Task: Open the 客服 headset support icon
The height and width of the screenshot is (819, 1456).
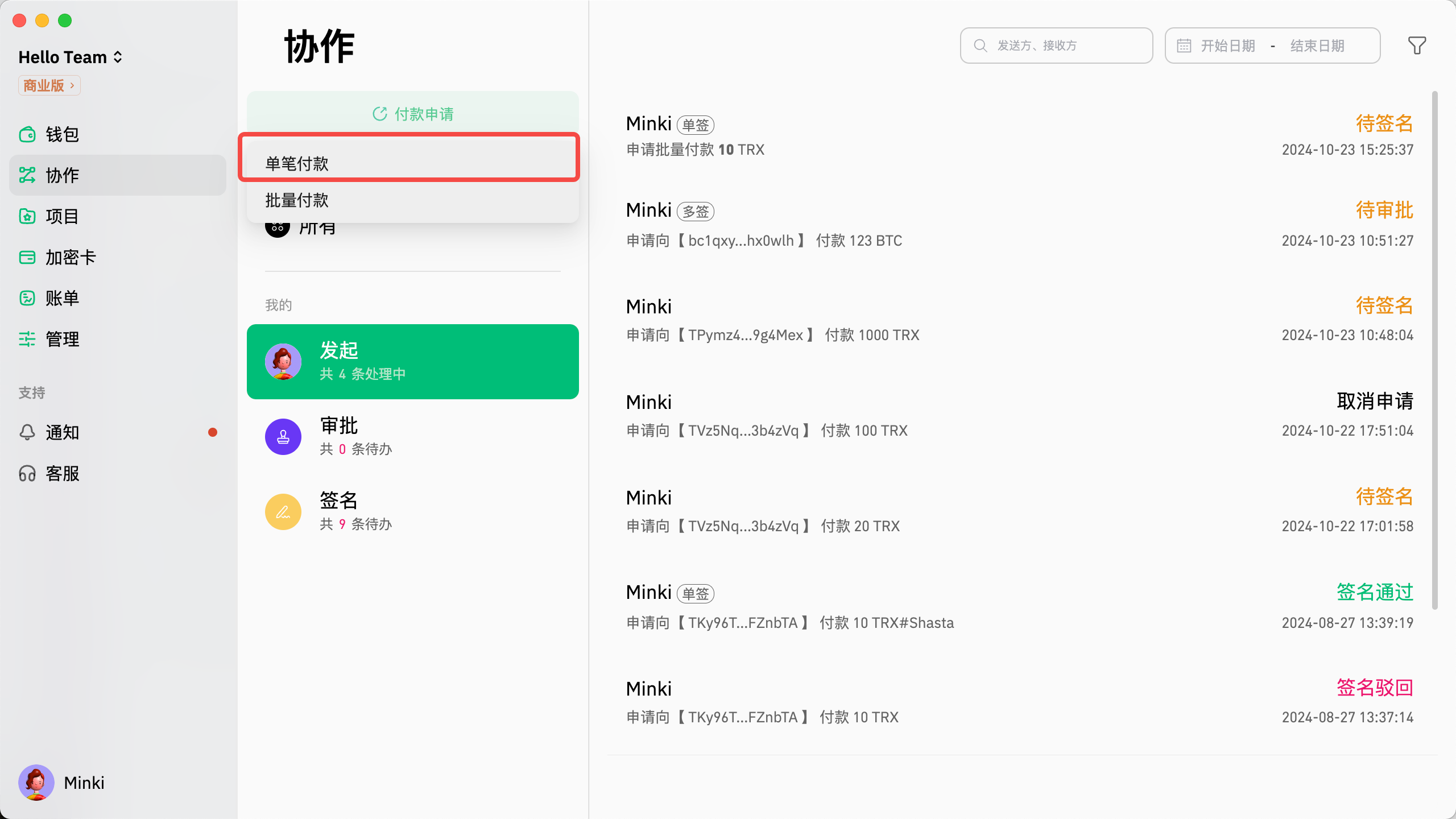Action: click(x=27, y=473)
